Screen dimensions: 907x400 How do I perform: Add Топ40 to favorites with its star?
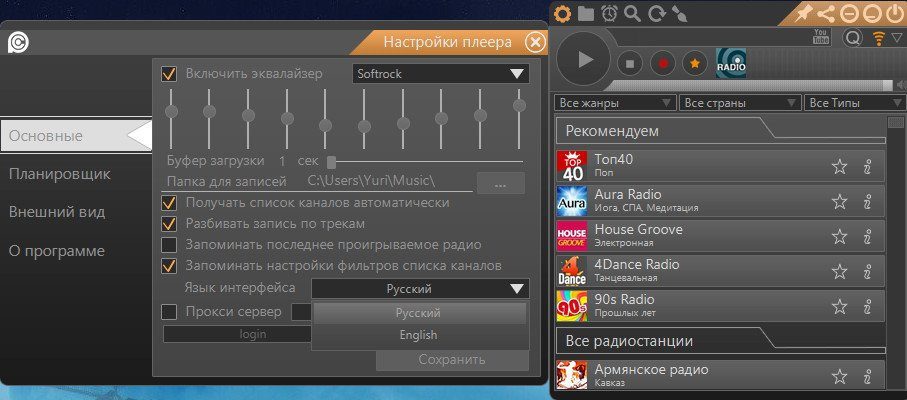tap(839, 166)
